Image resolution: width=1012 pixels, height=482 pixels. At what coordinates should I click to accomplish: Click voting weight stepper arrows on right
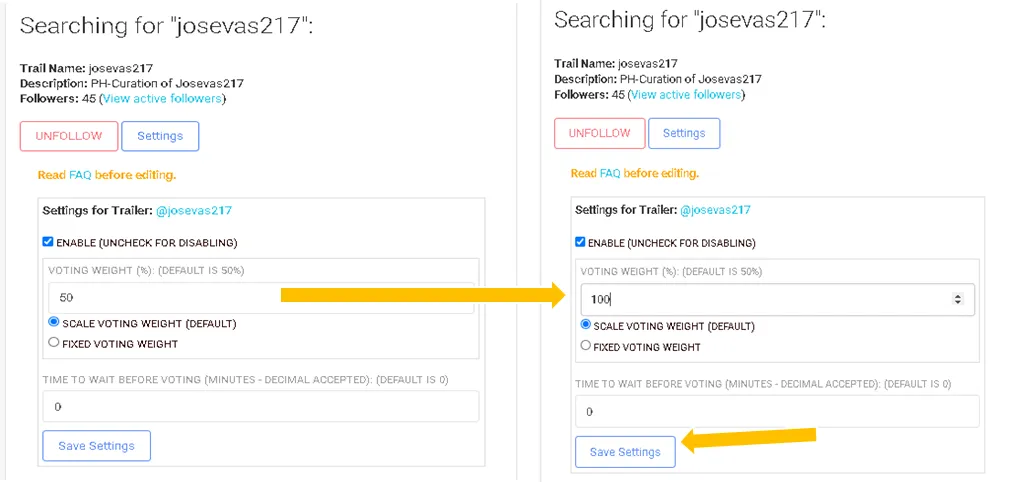[x=958, y=299]
